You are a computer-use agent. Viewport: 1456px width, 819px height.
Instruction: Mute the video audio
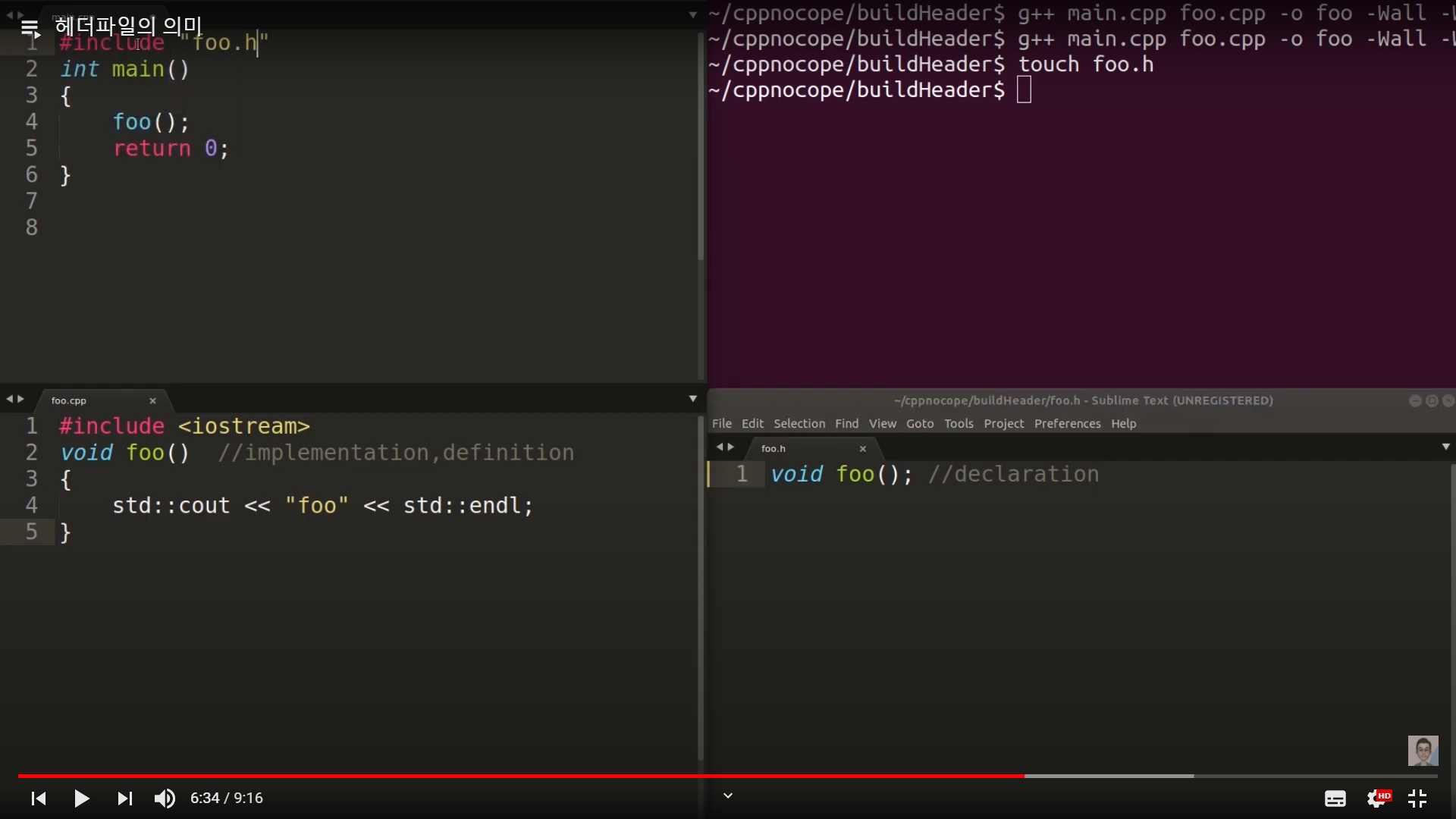[164, 798]
